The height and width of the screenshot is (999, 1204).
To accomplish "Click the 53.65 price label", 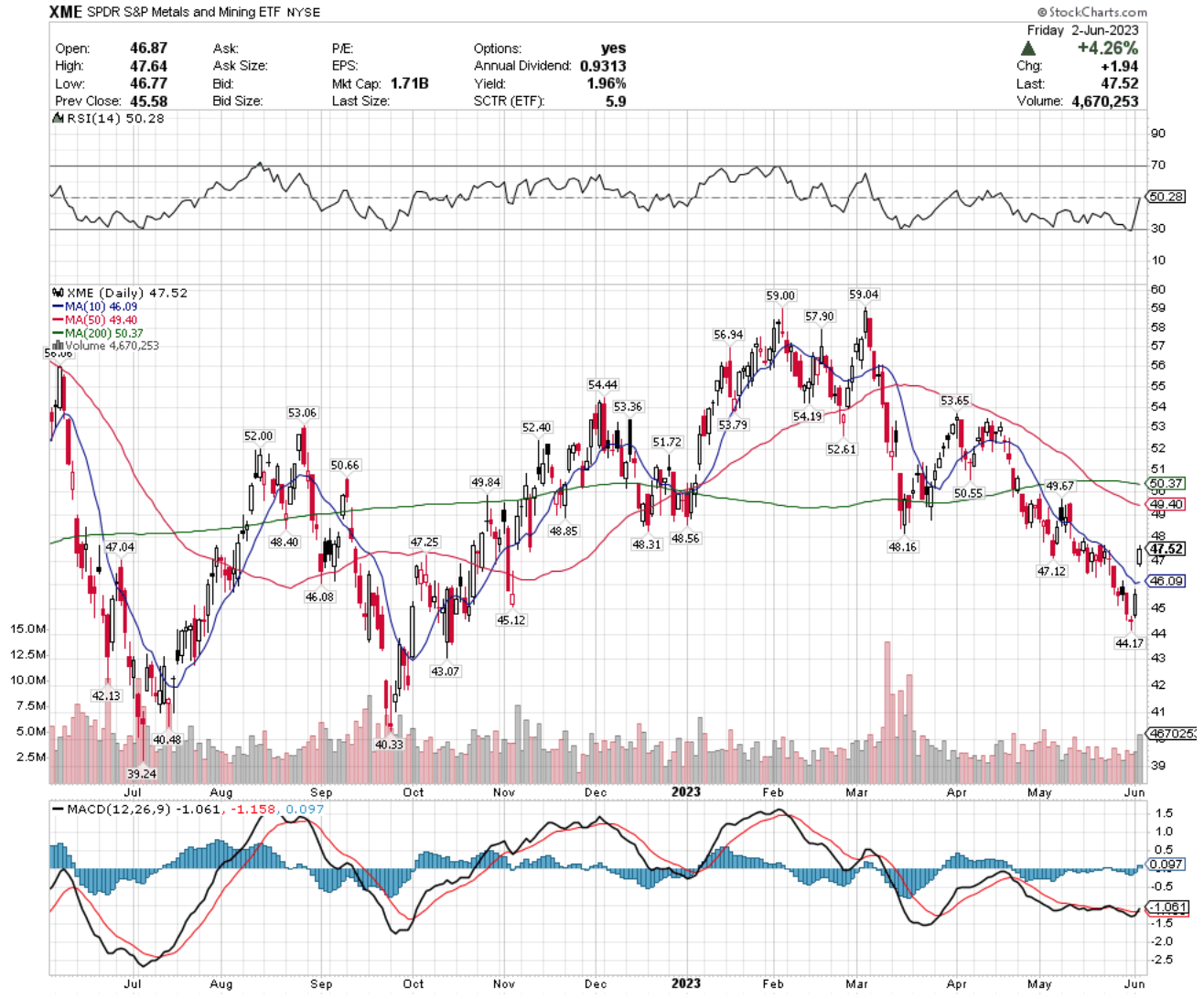I will 955,401.
